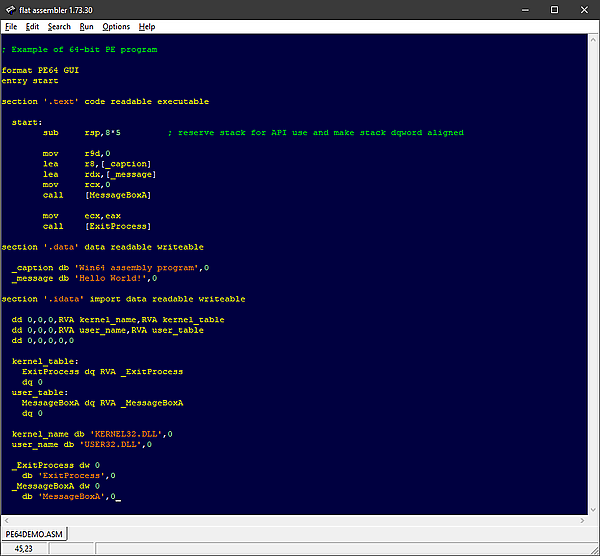Open the Run menu

(87, 26)
